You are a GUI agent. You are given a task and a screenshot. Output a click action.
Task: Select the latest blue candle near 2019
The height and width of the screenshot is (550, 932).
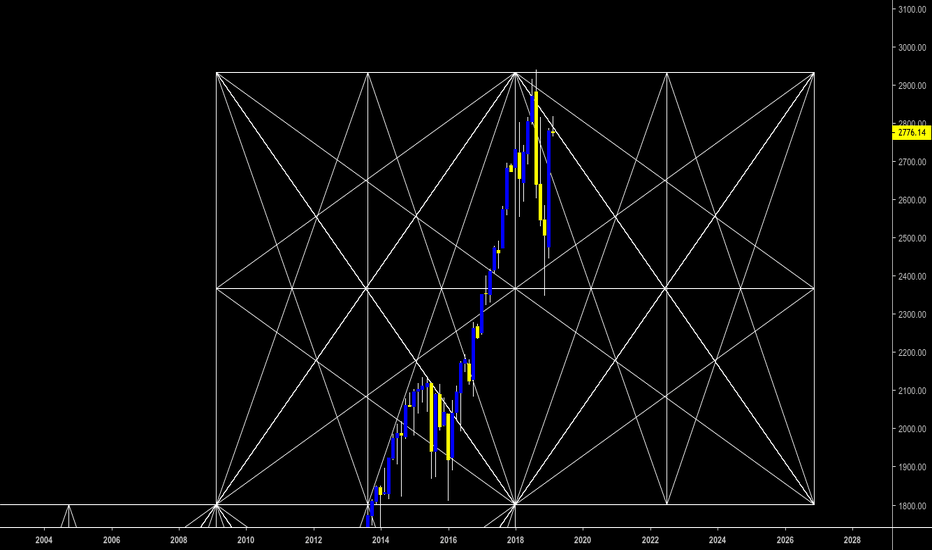pyautogui.click(x=549, y=188)
